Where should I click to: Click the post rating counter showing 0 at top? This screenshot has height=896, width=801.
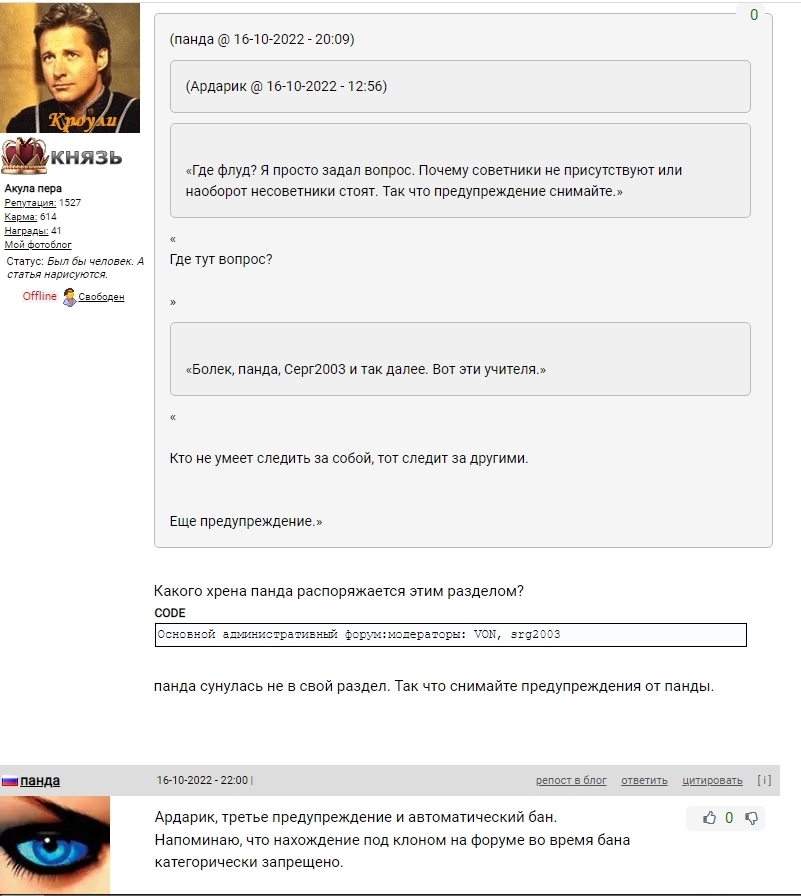click(754, 15)
